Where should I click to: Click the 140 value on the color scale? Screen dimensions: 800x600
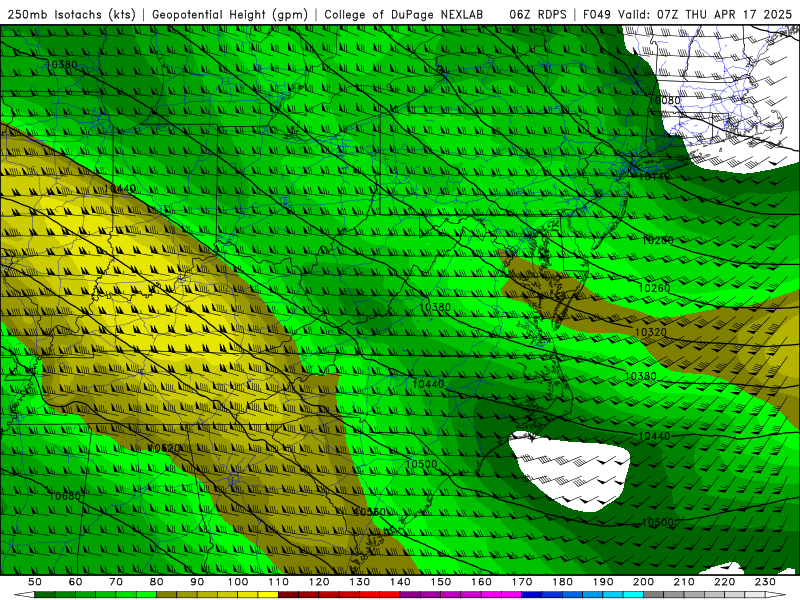[400, 582]
